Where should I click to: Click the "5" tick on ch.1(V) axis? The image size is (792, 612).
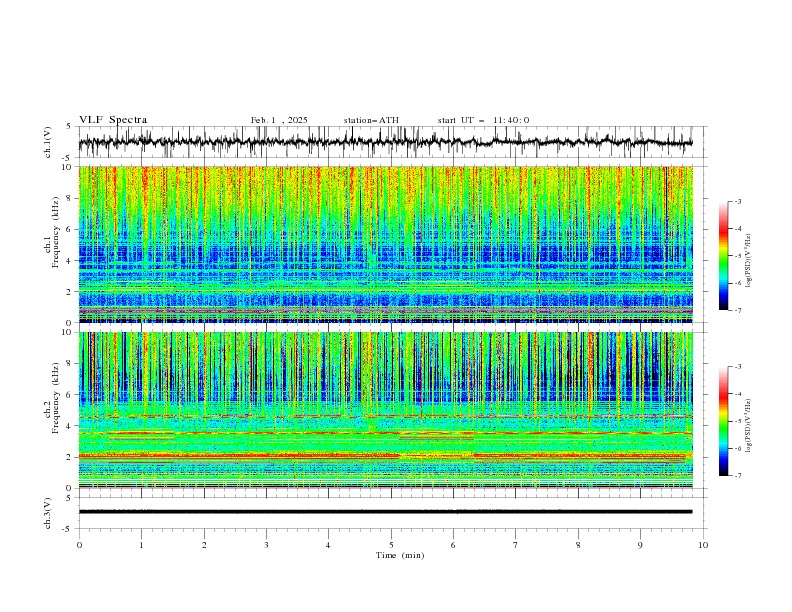point(69,127)
